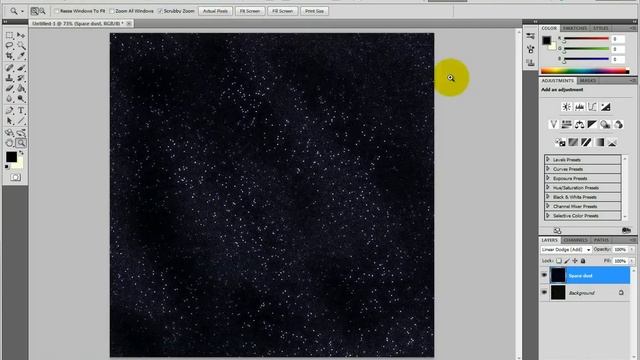Select the Hand tool
Viewport: 640px width, 360px height.
pos(9,143)
